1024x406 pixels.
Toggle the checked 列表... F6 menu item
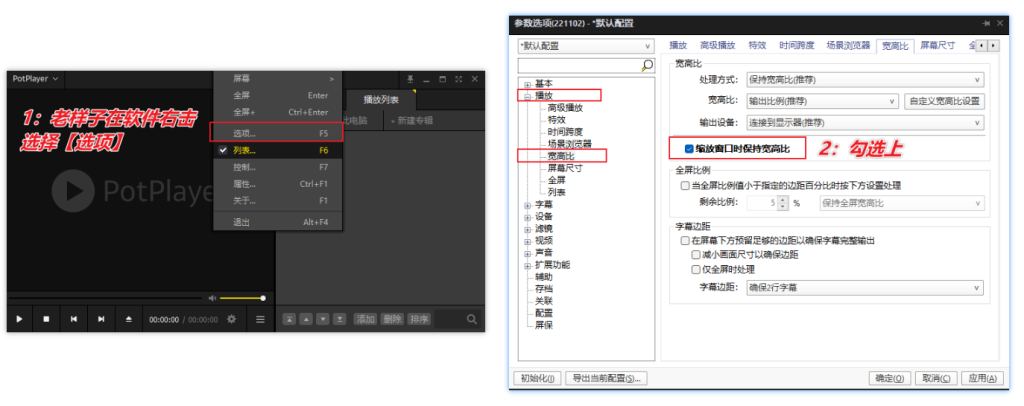pos(278,150)
